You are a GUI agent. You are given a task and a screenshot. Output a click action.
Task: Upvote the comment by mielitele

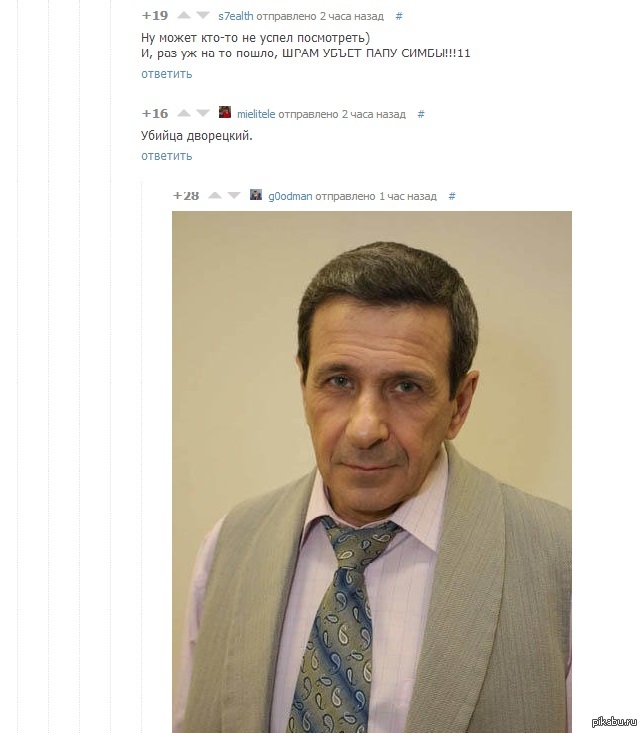184,113
